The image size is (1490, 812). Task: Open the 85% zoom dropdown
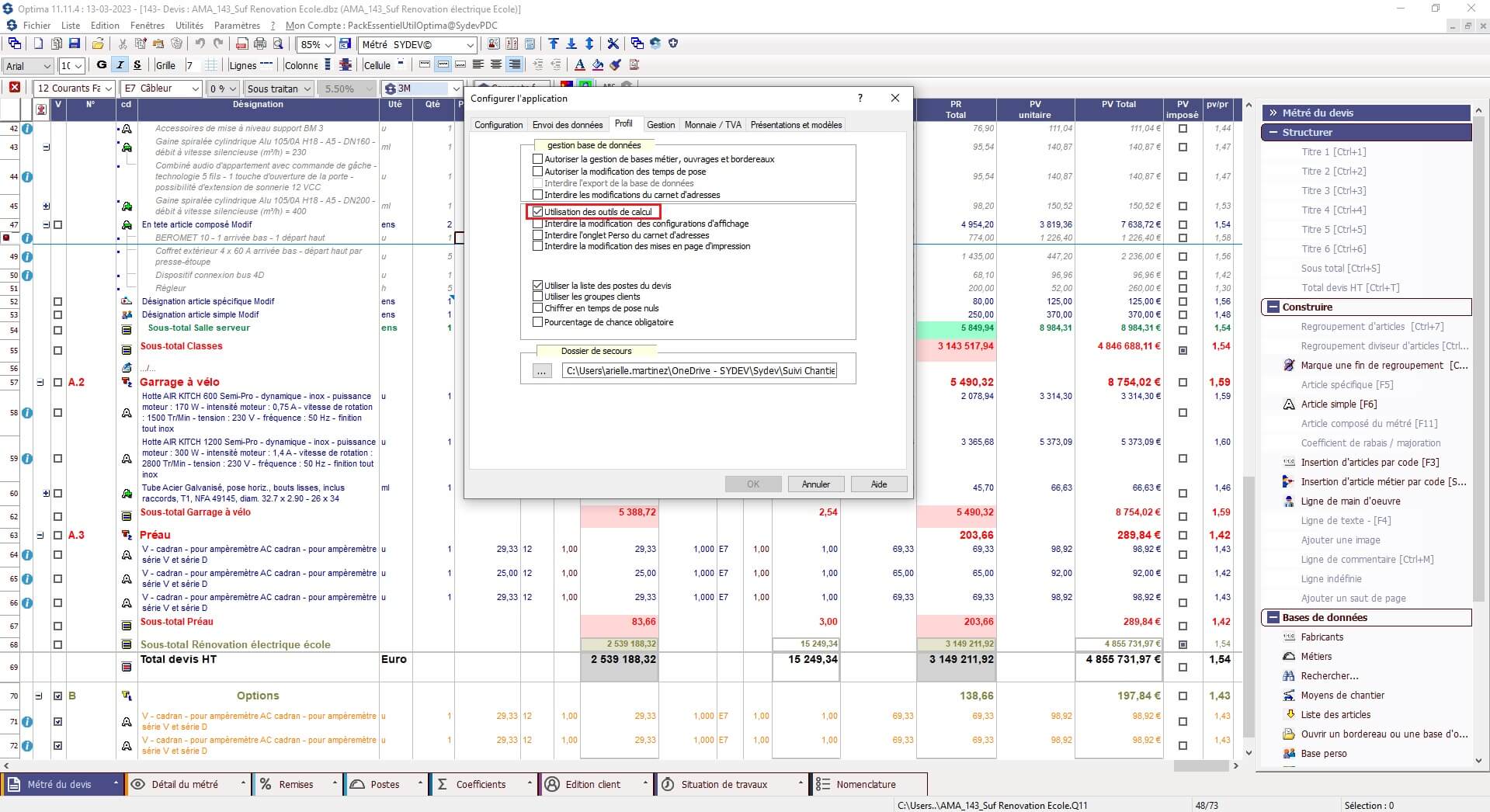[328, 45]
